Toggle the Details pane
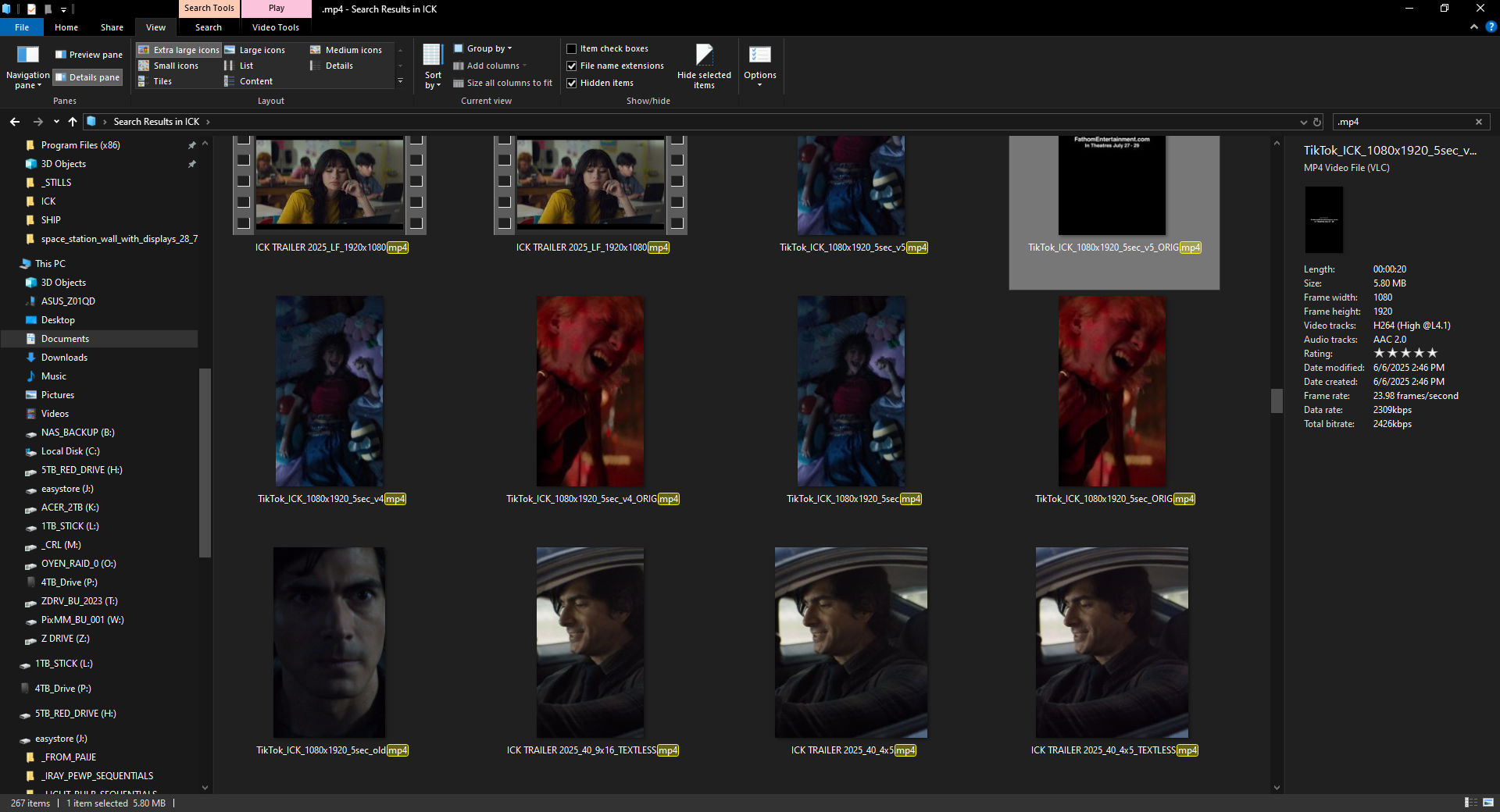The height and width of the screenshot is (812, 1500). click(x=88, y=77)
